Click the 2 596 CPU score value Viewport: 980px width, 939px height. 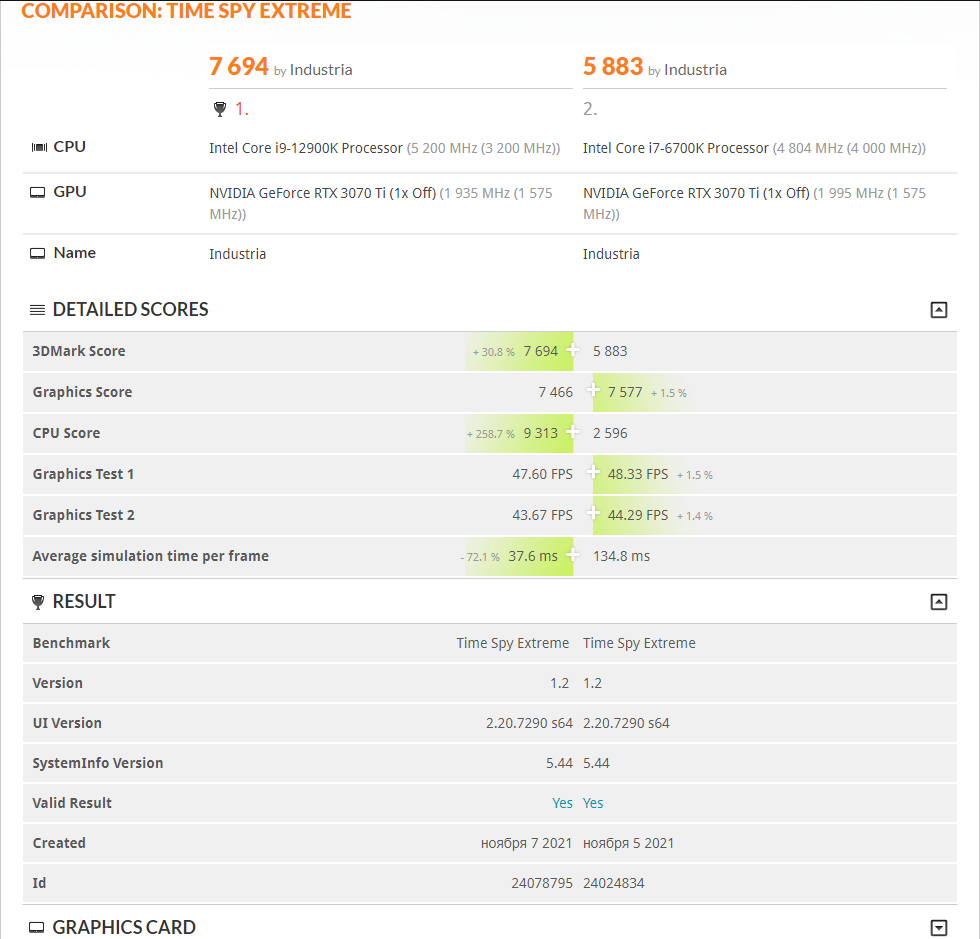610,433
